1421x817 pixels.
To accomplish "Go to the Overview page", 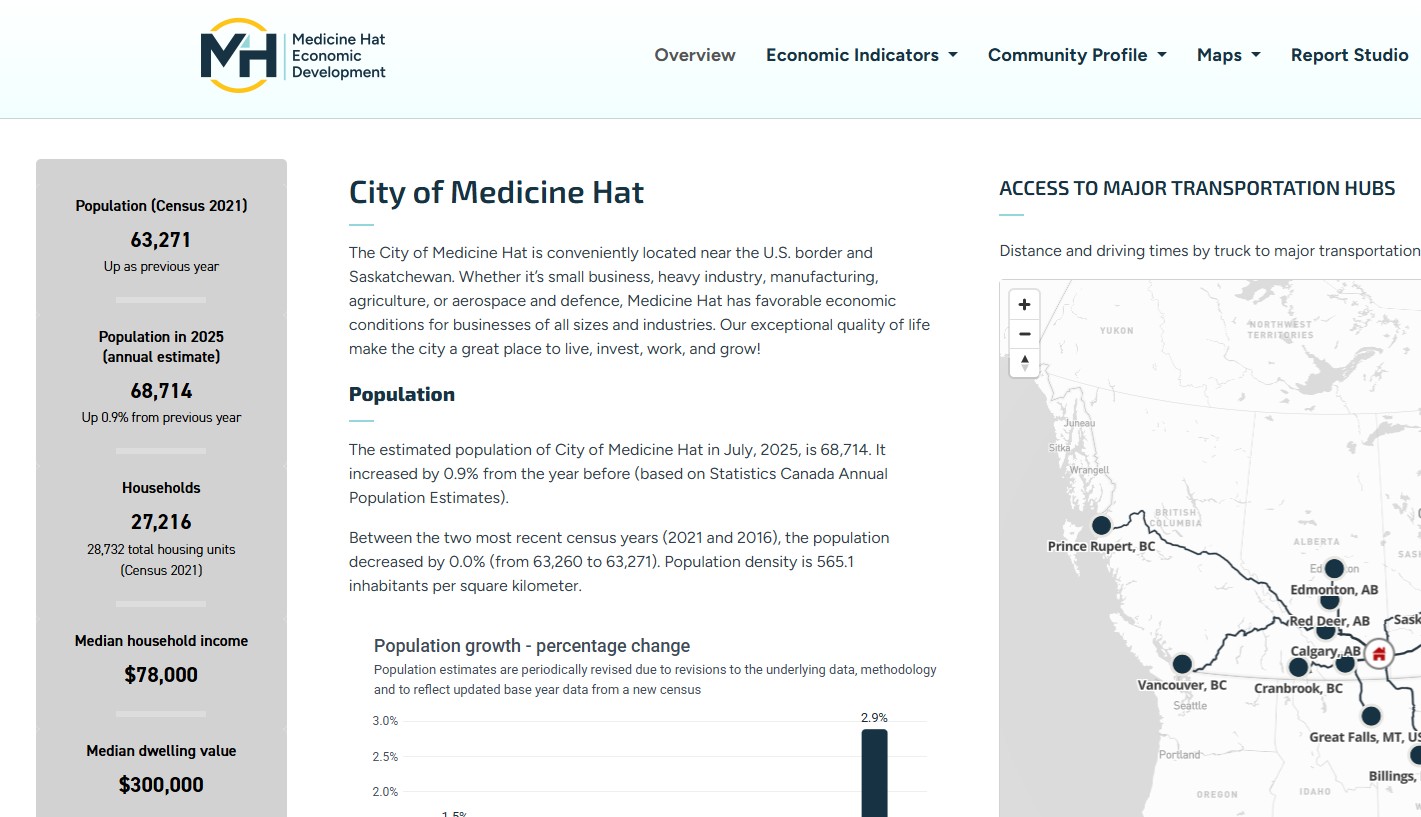I will (695, 55).
